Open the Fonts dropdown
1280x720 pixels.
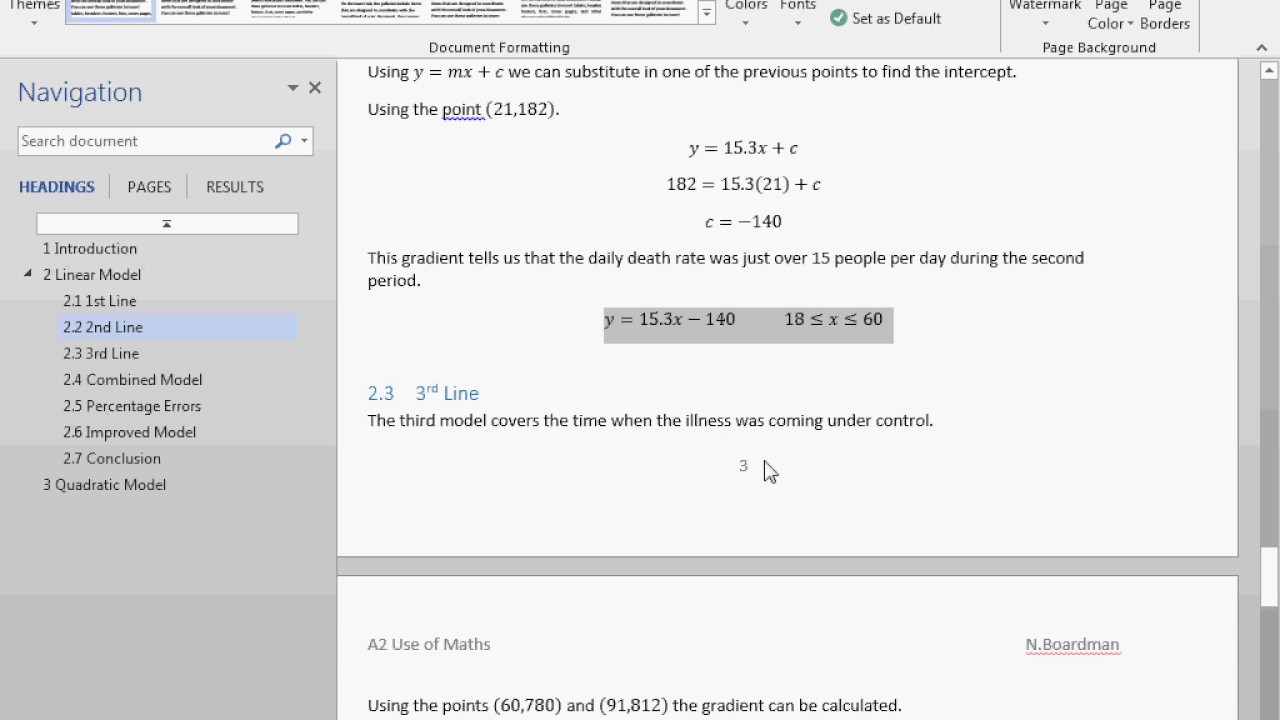(798, 12)
